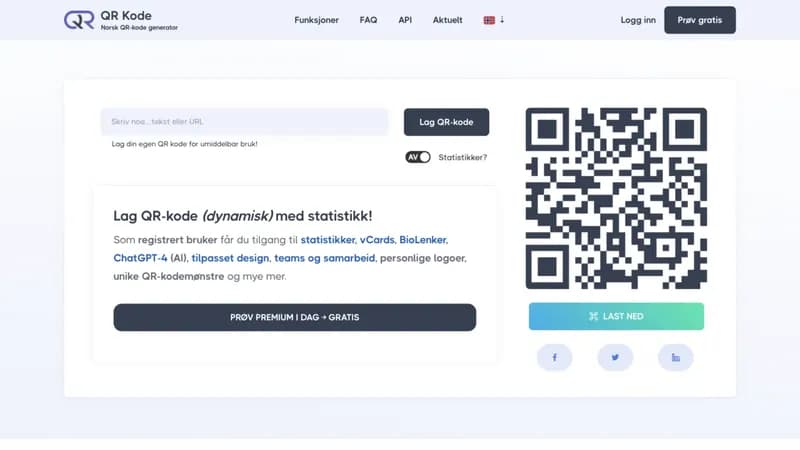Share on Twitter icon
The width and height of the screenshot is (800, 450).
(x=615, y=357)
